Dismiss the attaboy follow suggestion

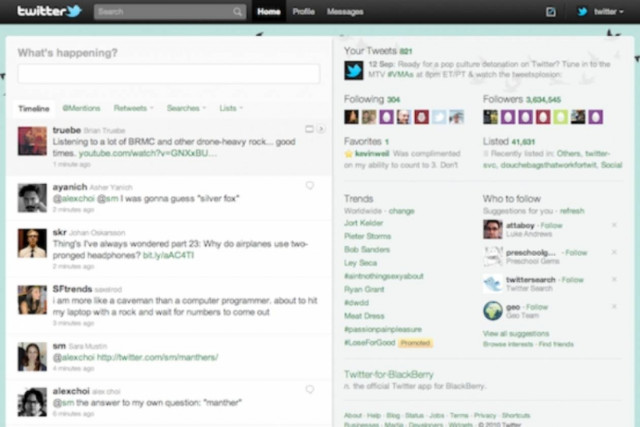tap(614, 225)
